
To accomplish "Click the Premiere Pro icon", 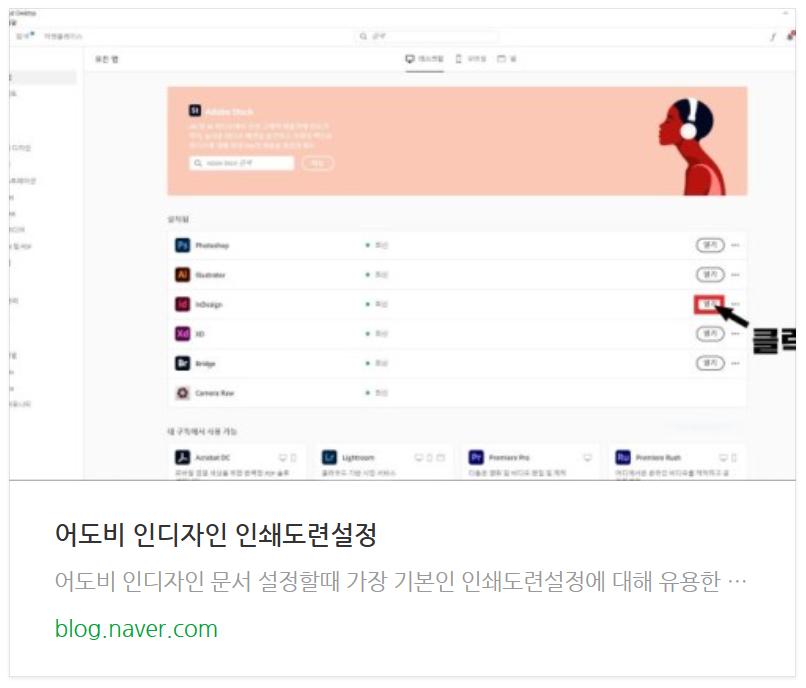I will tap(476, 457).
